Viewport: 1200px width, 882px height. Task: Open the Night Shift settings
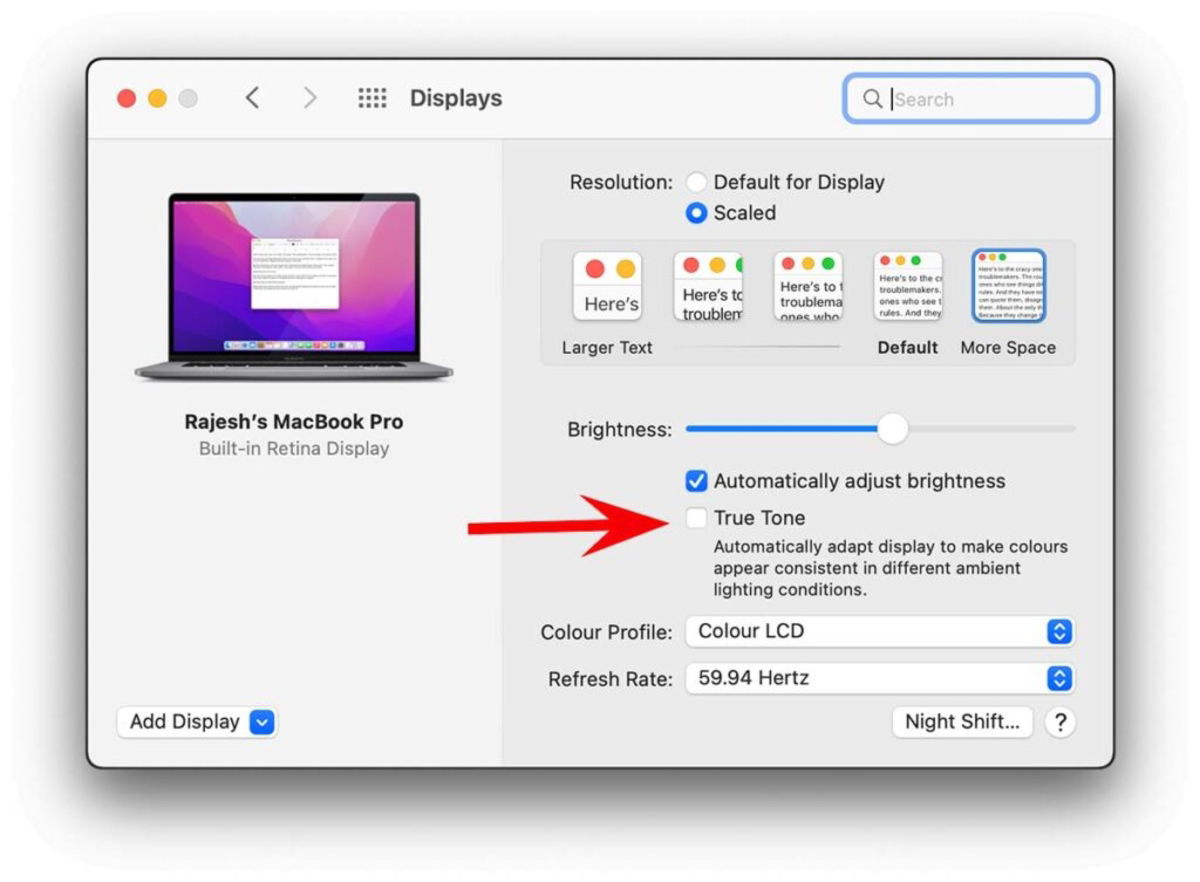tap(962, 722)
